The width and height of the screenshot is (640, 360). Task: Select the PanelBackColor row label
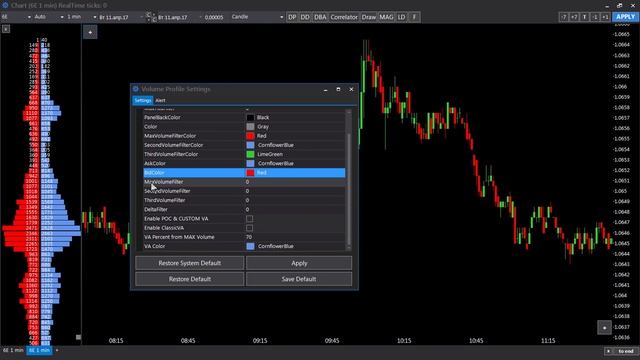click(162, 118)
